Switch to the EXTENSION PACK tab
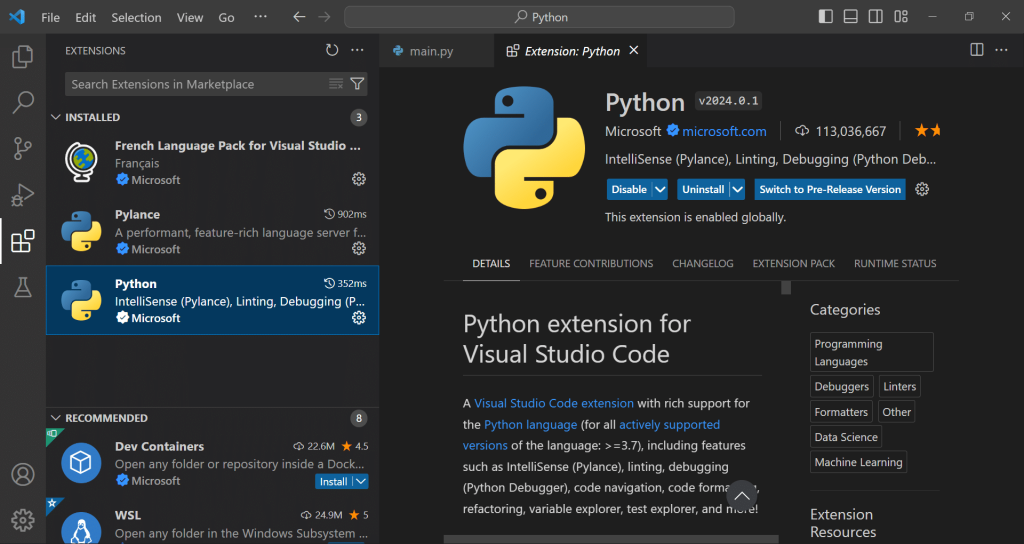This screenshot has width=1024, height=544. tap(793, 264)
